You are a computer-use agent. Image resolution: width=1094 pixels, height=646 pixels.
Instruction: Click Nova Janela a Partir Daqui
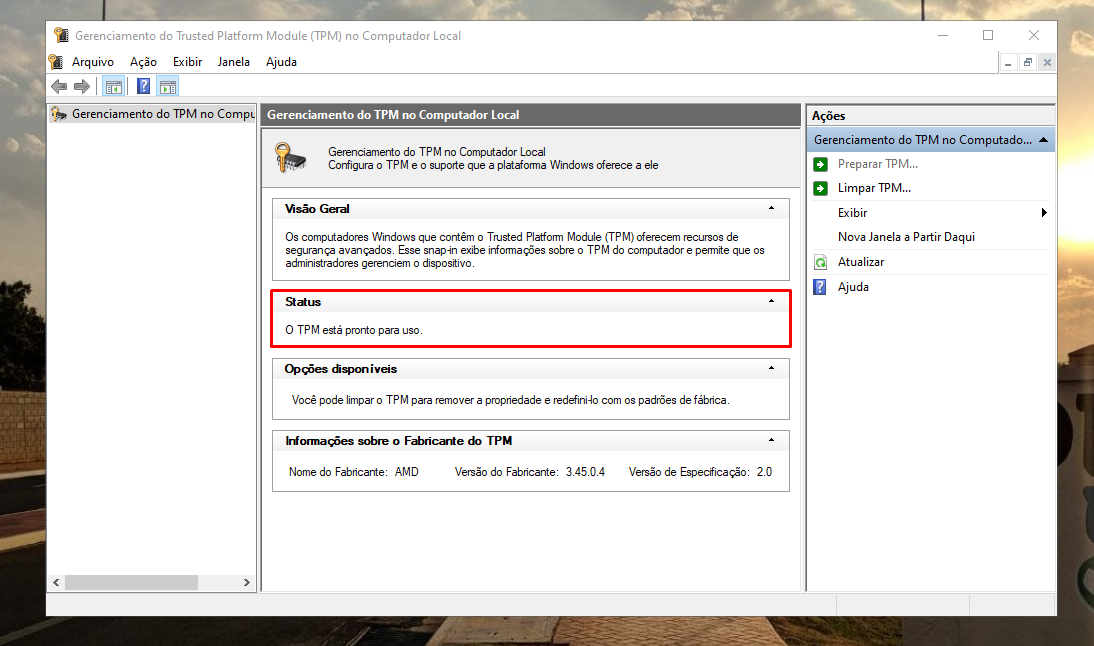(906, 237)
